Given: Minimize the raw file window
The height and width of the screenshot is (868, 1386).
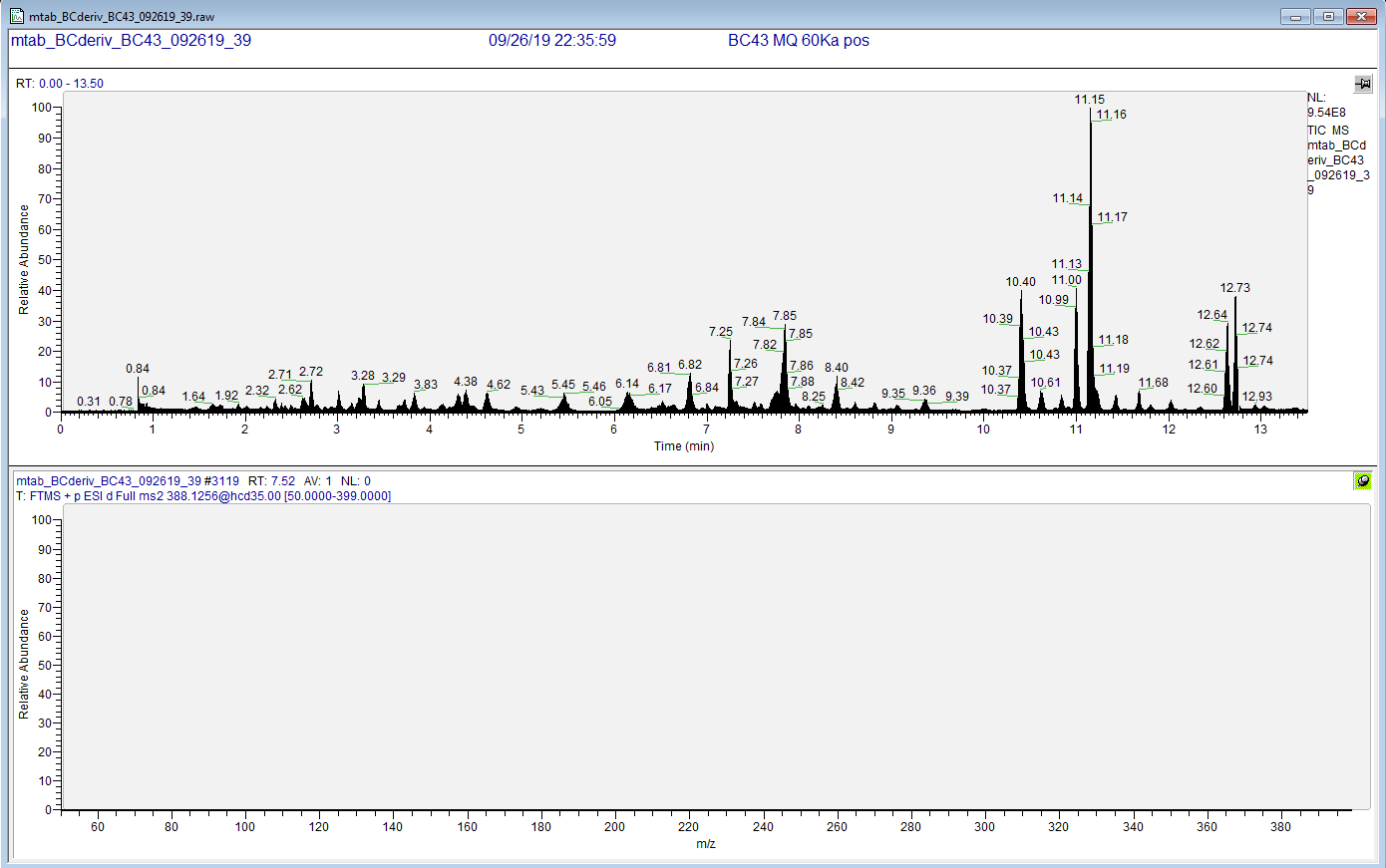Looking at the screenshot, I should 1295,16.
